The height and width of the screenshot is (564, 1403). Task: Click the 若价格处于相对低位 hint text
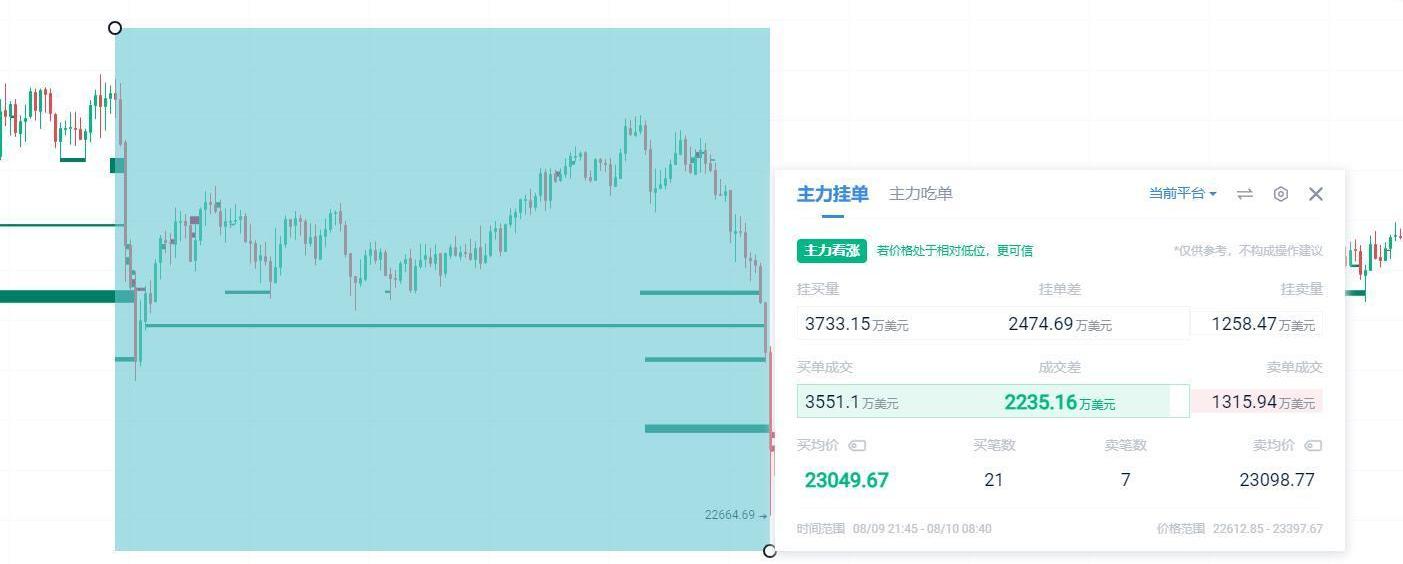(x=954, y=251)
